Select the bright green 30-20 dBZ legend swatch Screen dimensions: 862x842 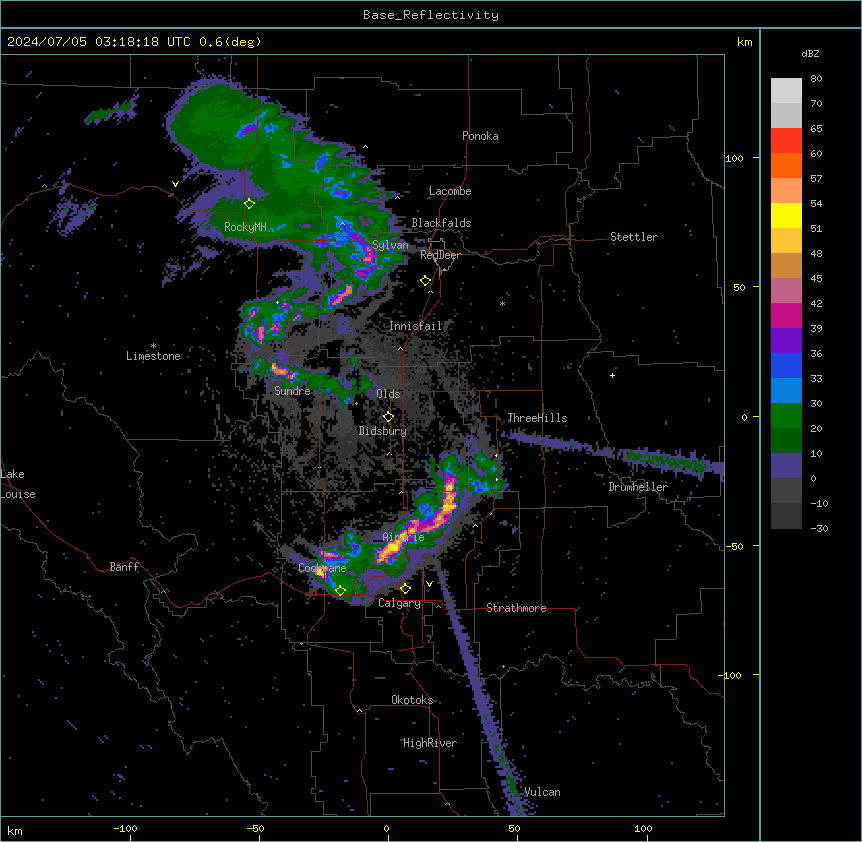point(786,416)
